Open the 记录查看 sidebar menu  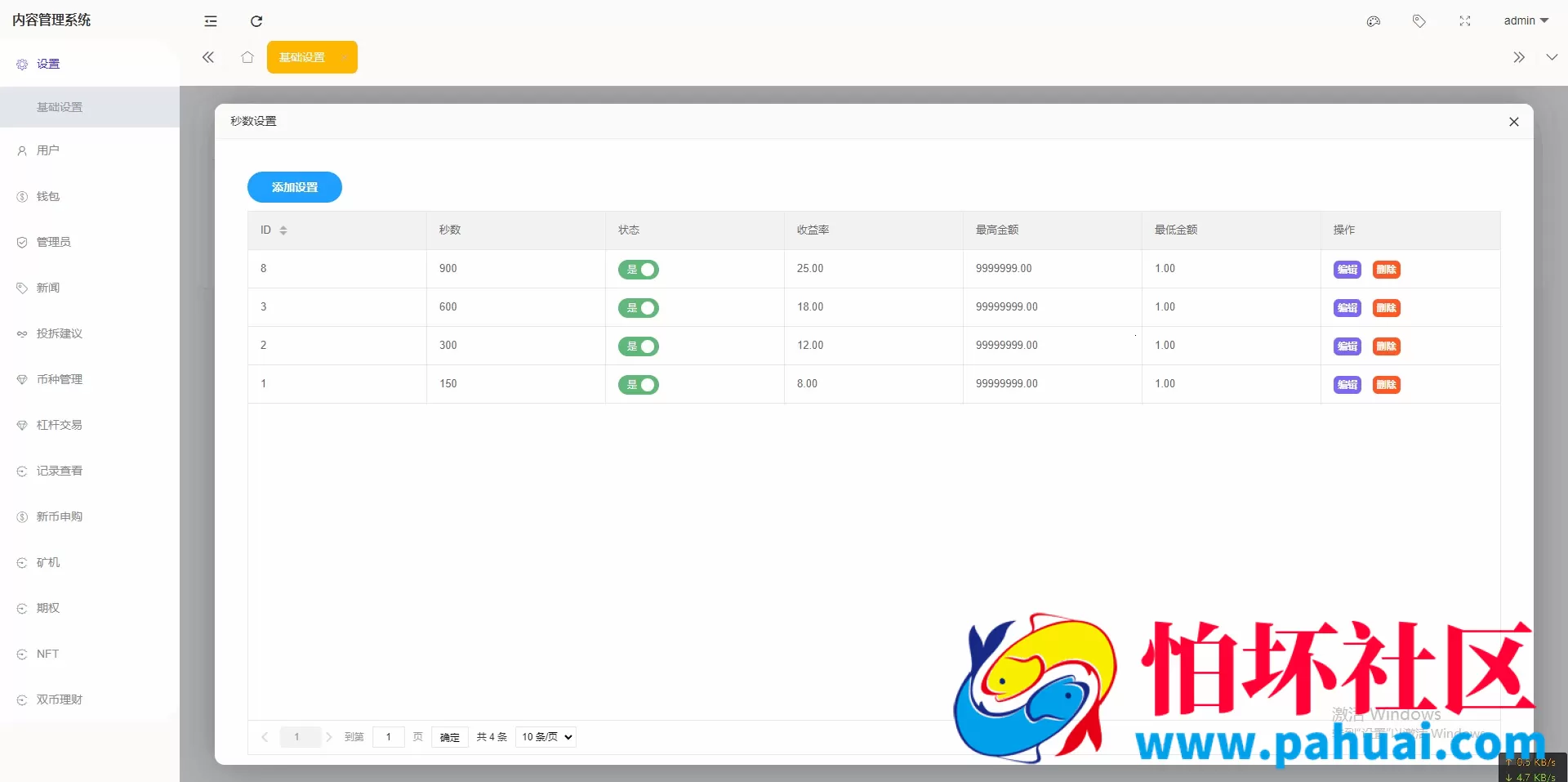pos(90,471)
